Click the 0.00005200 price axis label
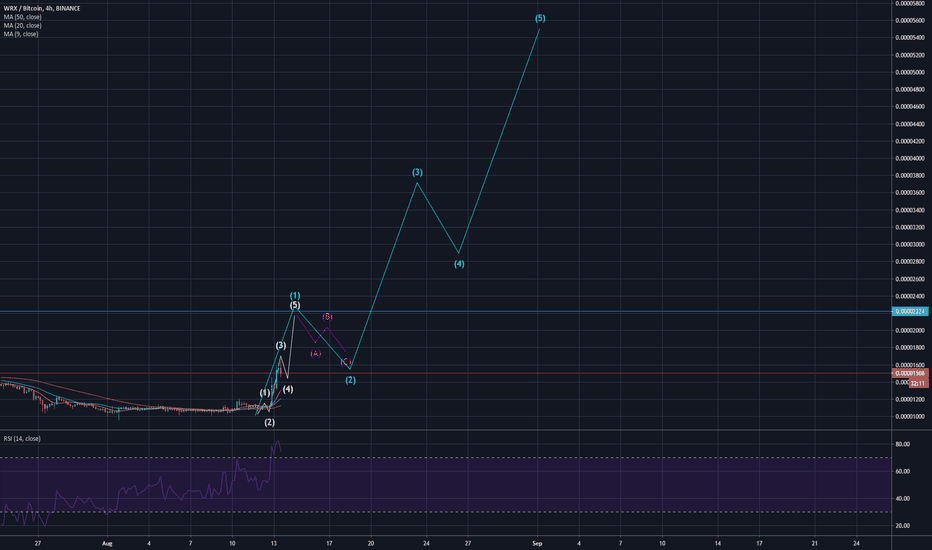932x550 pixels. (x=910, y=55)
